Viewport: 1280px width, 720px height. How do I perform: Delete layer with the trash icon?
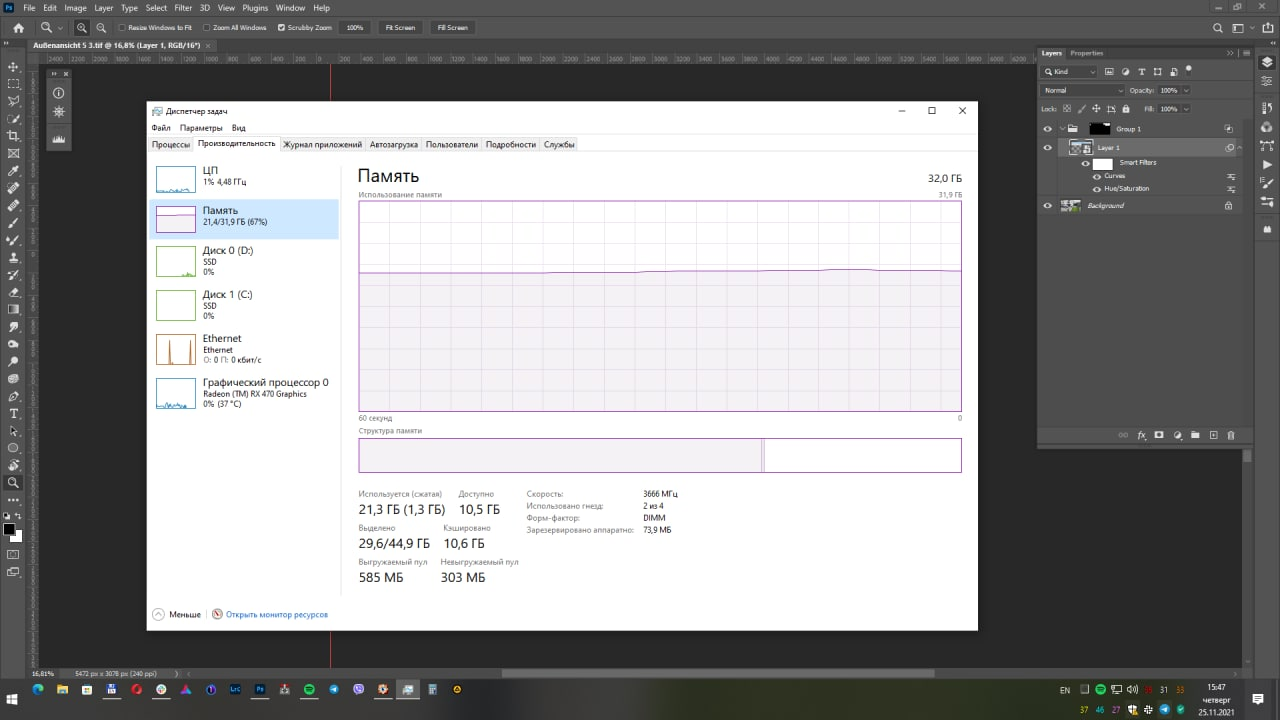point(1231,435)
